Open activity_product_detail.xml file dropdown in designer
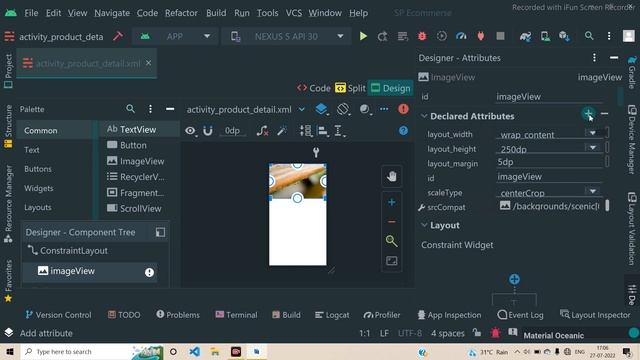Viewport: 640px width, 360px height. (246, 109)
